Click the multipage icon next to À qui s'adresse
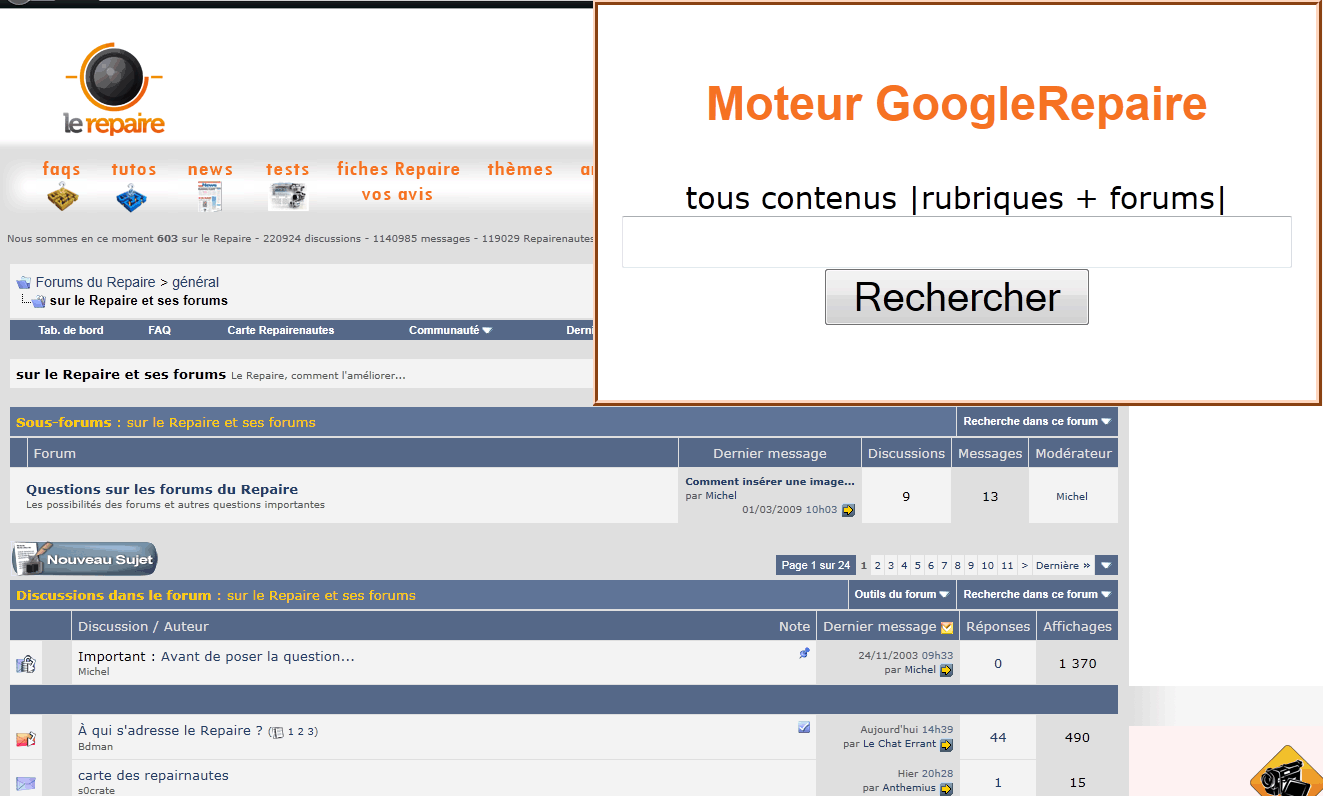The width and height of the screenshot is (1323, 796). [279, 732]
